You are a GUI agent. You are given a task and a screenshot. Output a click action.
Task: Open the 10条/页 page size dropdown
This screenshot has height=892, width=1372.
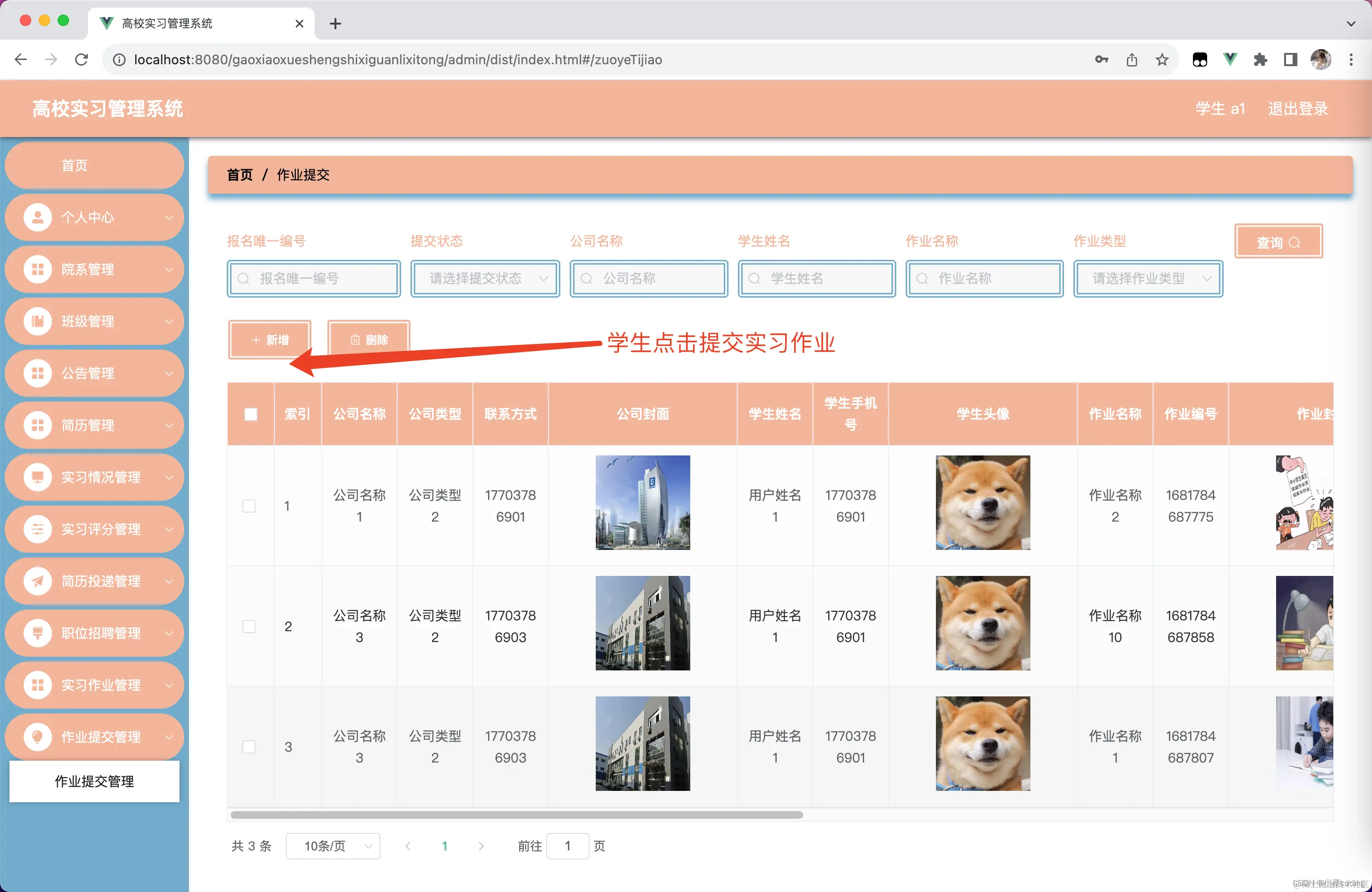click(x=333, y=846)
